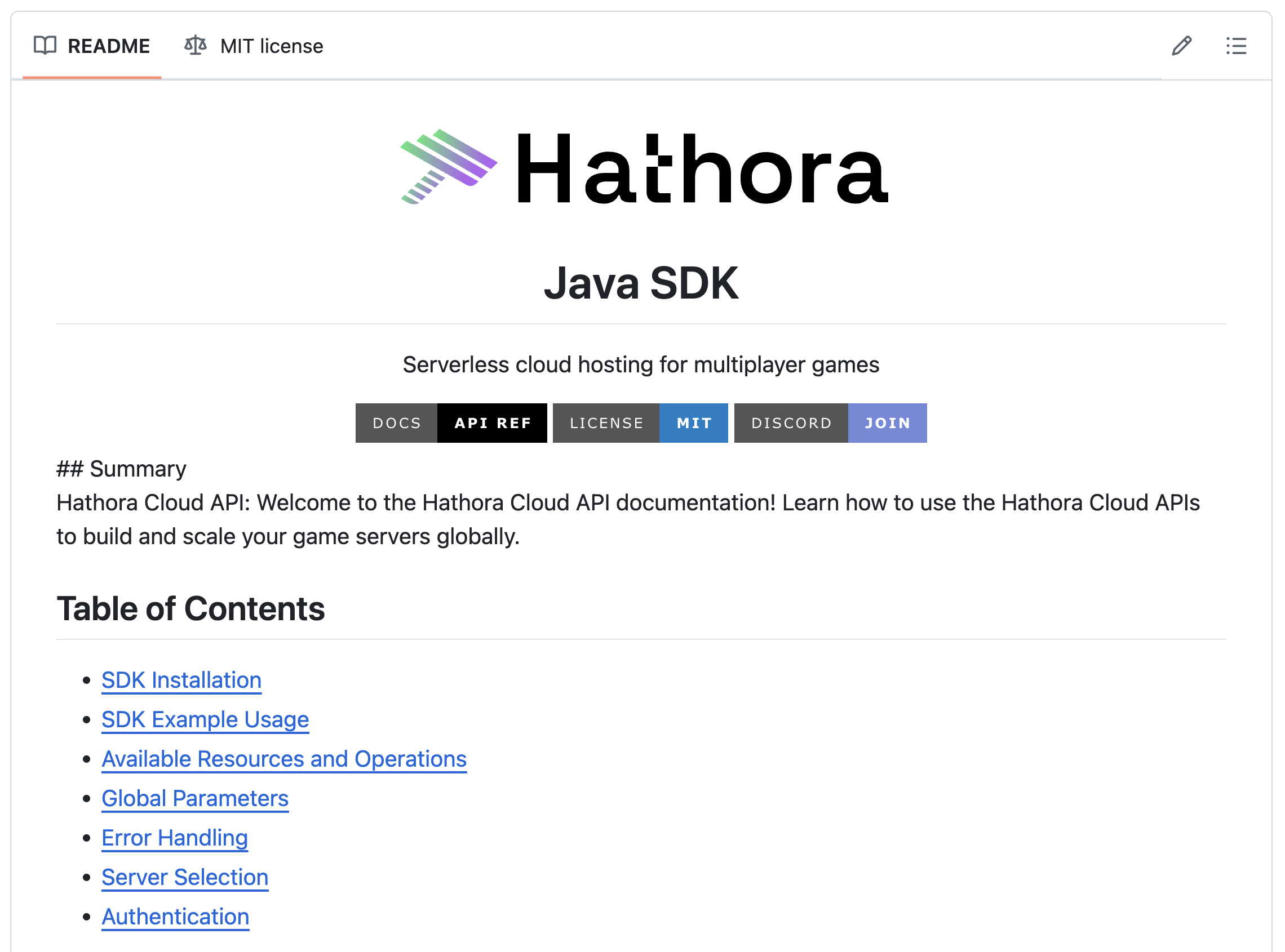Click the Table of Contents heading

coord(190,608)
